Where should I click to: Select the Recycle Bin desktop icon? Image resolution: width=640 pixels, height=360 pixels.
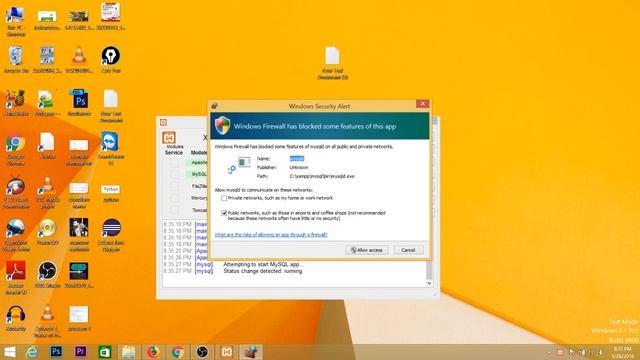(x=16, y=60)
